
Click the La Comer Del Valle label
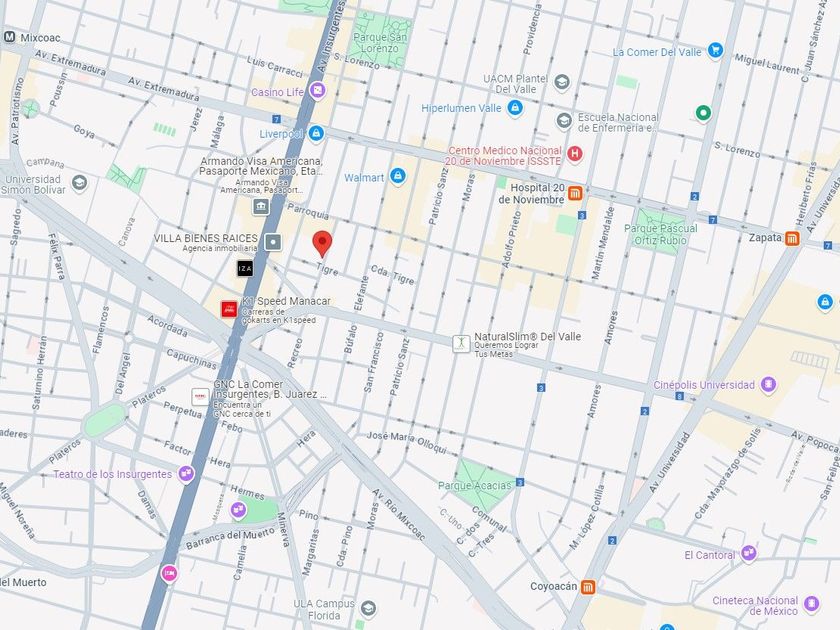657,52
